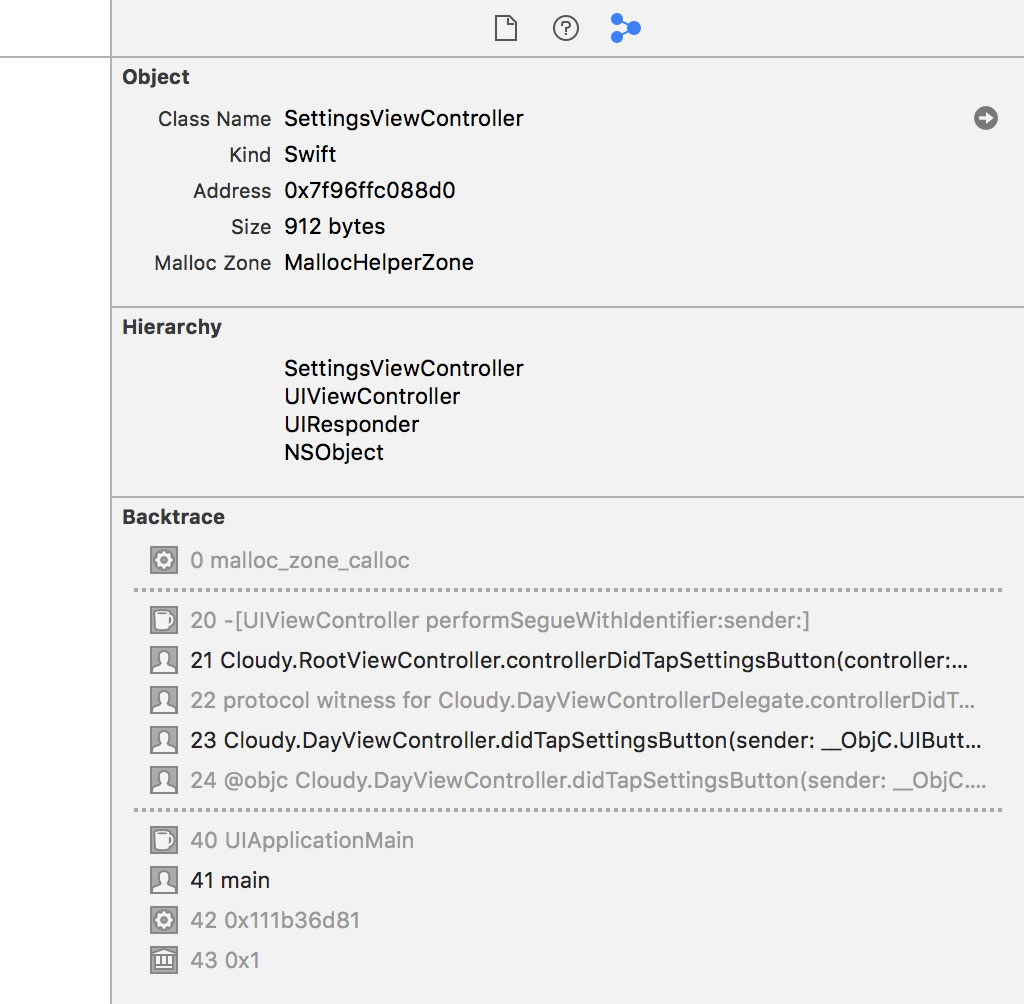The width and height of the screenshot is (1024, 1004).
Task: Click the library icon on frame 43
Action: (x=163, y=960)
